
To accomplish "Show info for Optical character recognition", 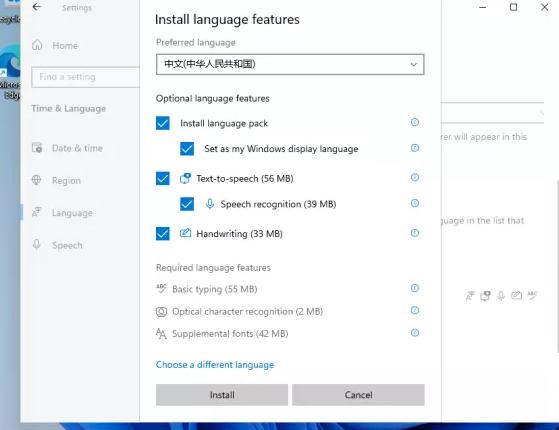I will point(415,311).
